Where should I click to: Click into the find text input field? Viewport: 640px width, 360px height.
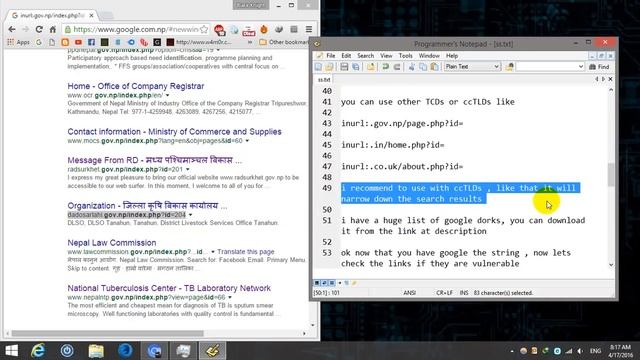[x=546, y=67]
